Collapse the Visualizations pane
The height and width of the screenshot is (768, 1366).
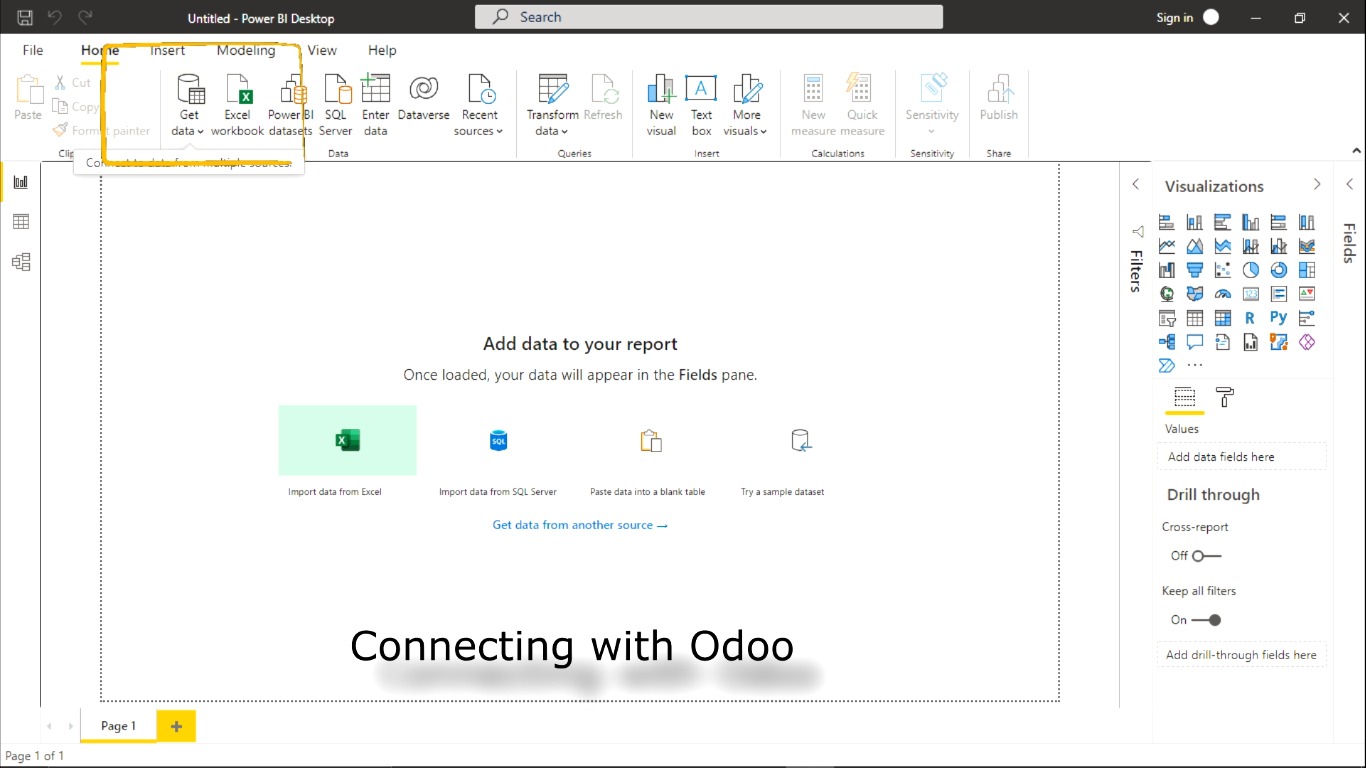click(1317, 185)
